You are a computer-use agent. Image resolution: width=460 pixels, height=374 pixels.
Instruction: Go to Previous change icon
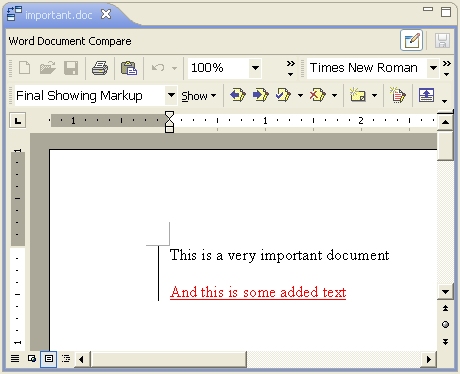[238, 95]
